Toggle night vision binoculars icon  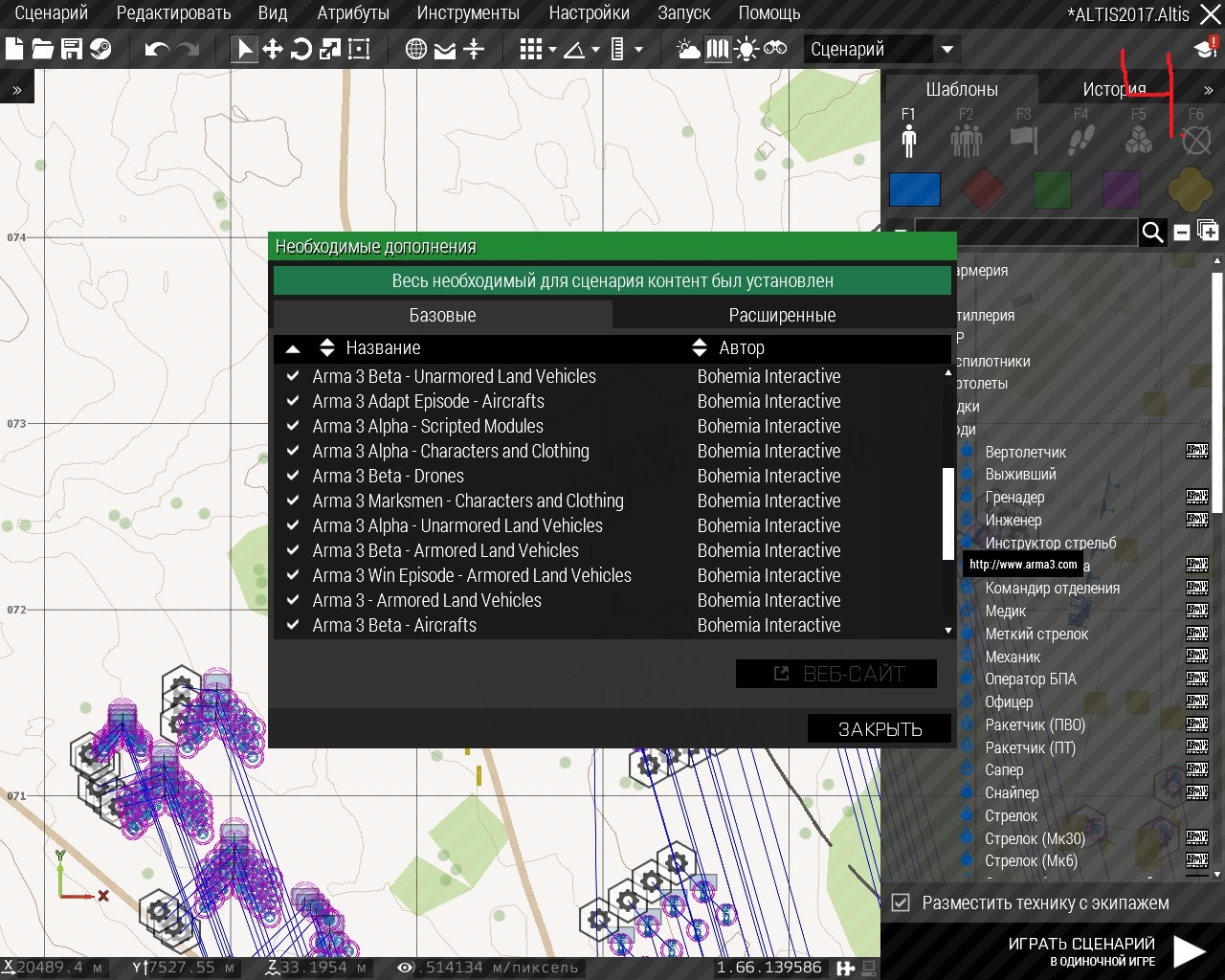[x=775, y=49]
